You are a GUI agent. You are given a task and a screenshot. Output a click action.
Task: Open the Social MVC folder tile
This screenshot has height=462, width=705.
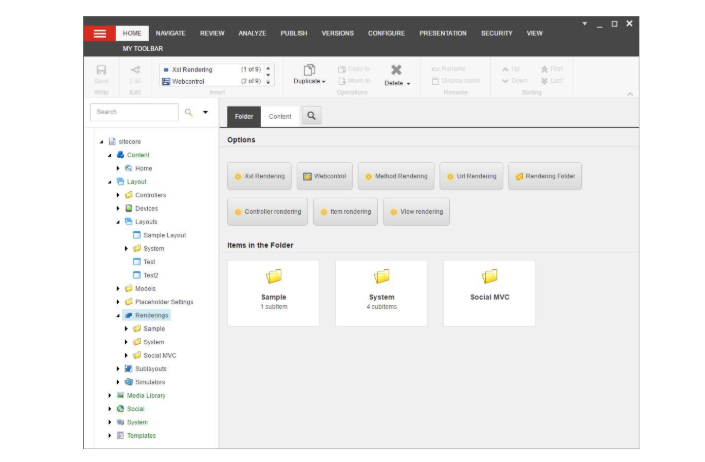(x=489, y=293)
